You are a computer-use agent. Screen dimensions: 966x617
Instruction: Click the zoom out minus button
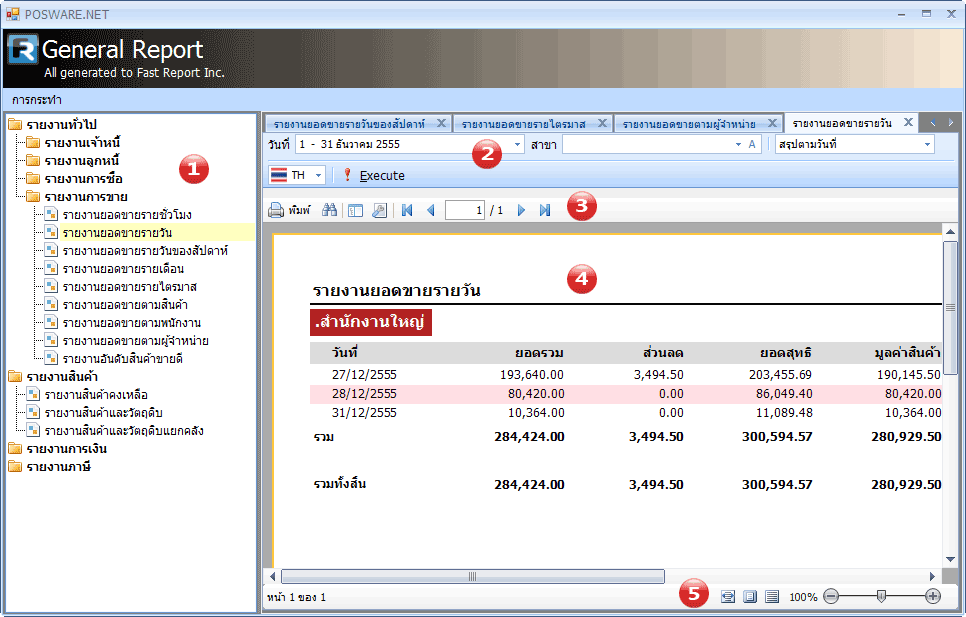coord(831,596)
